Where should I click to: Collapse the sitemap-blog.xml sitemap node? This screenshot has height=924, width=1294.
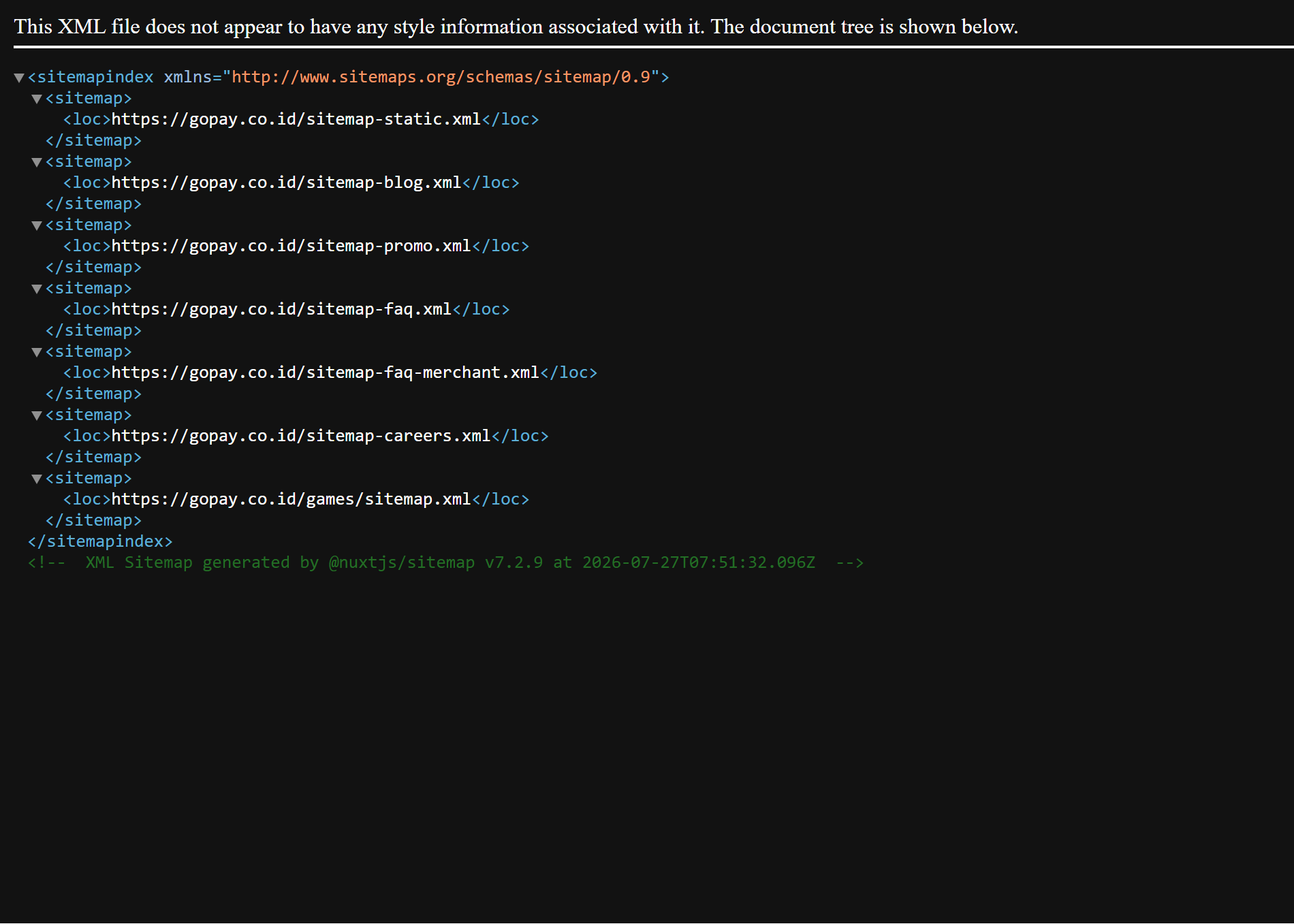[x=37, y=162]
